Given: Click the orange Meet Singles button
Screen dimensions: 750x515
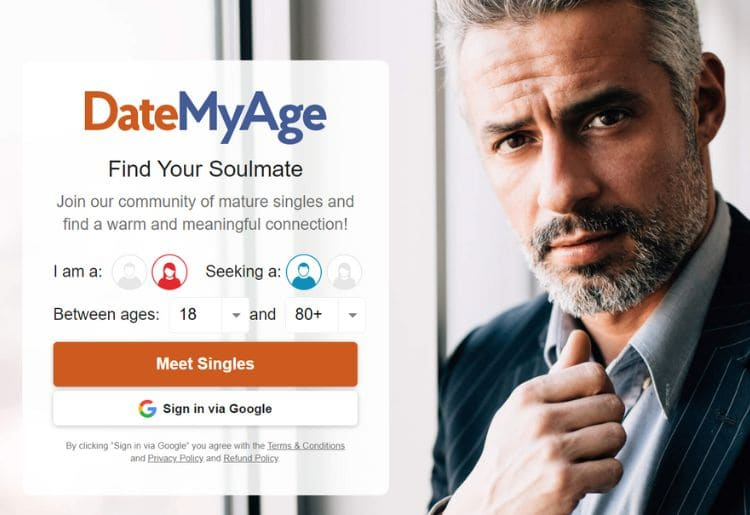Looking at the screenshot, I should (205, 364).
